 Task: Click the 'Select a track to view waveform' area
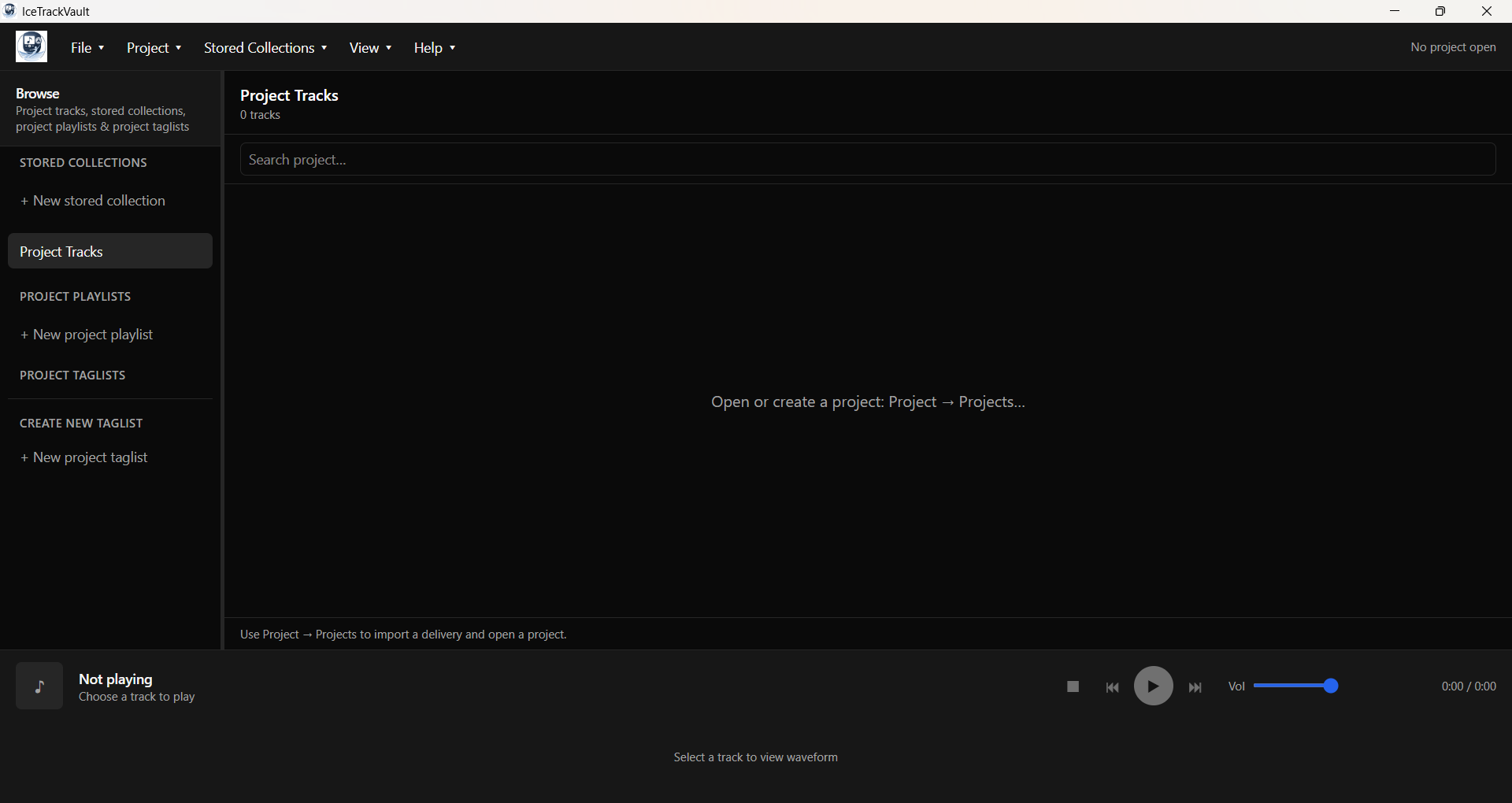click(x=756, y=757)
